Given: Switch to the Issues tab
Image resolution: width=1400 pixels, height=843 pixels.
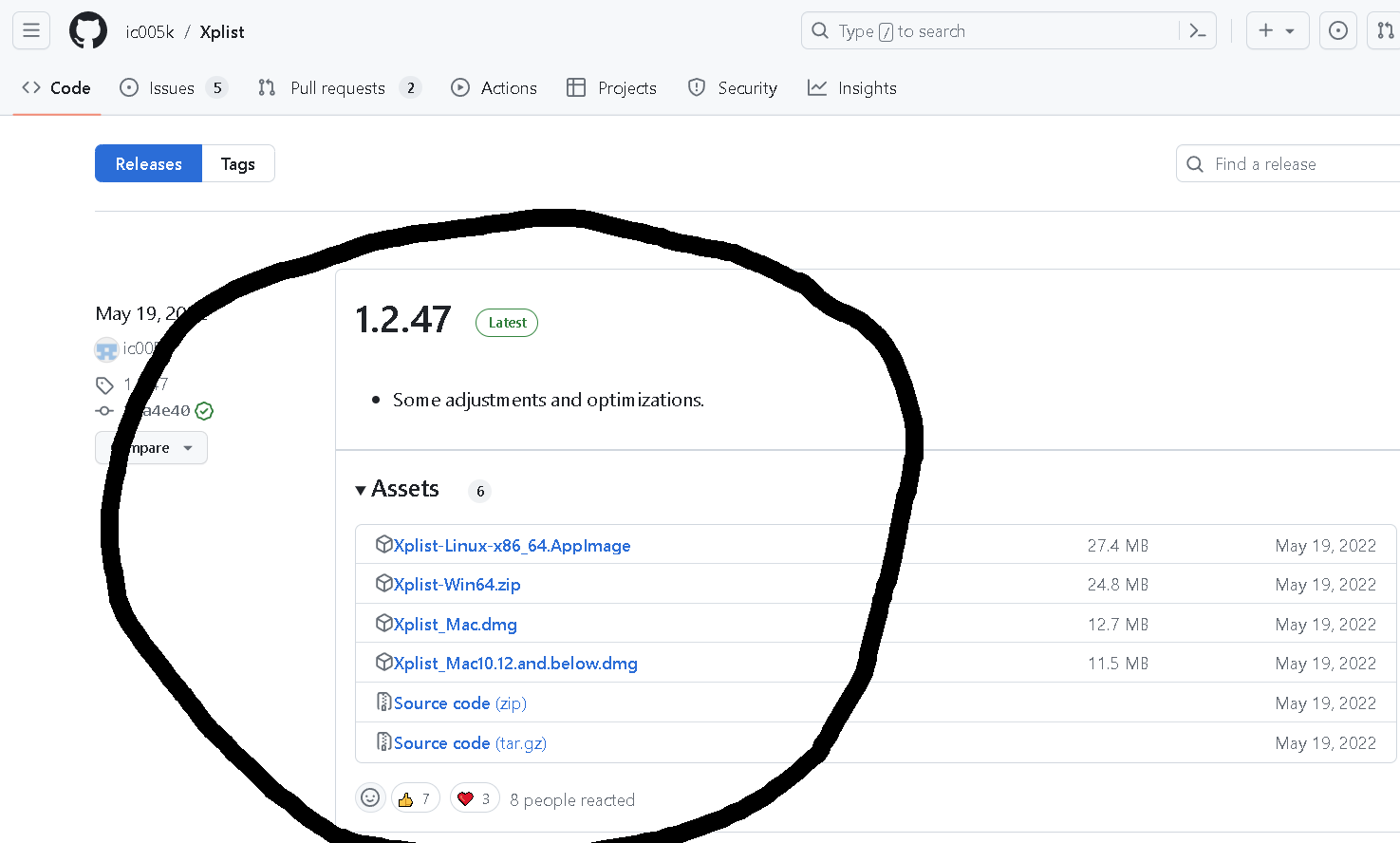Looking at the screenshot, I should tap(174, 88).
